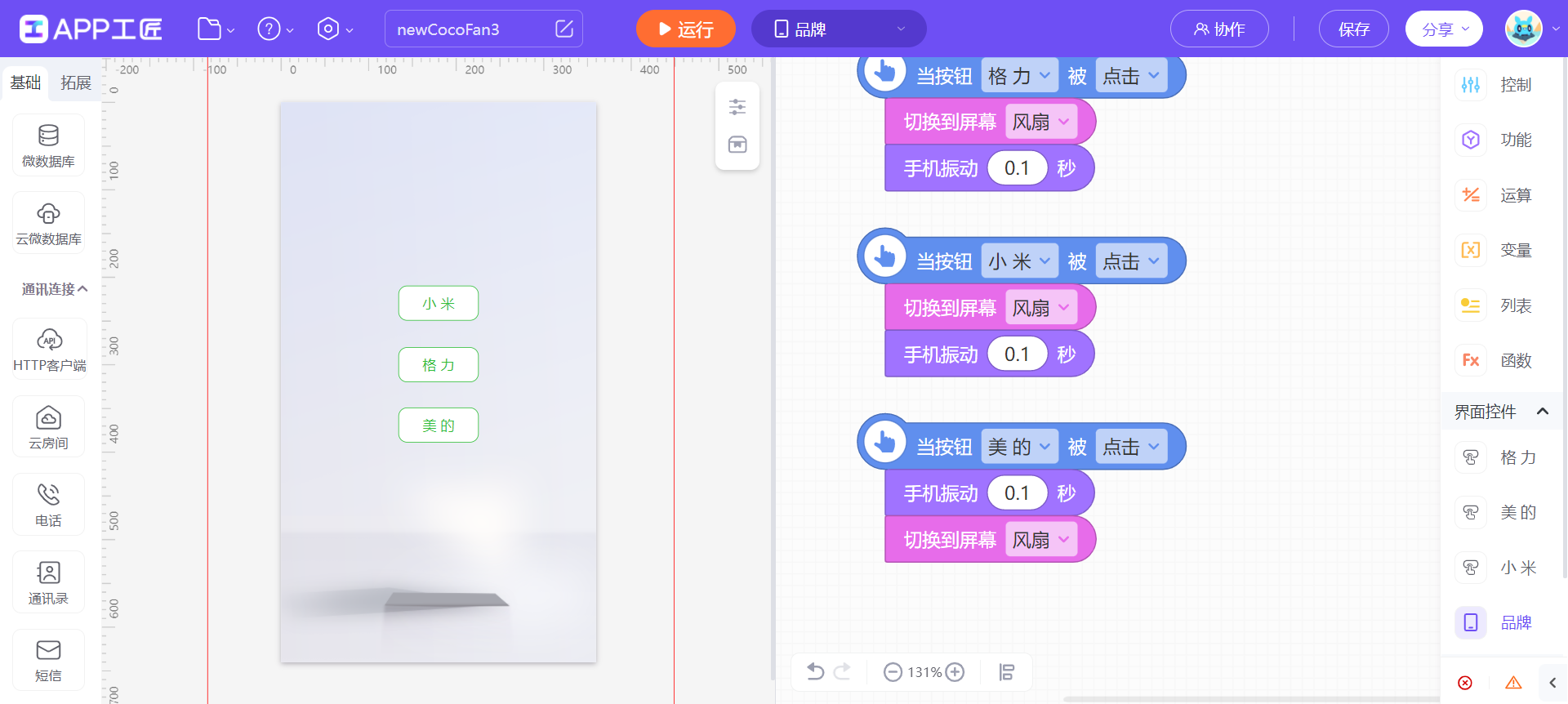
Task: Open 点击 event dropdown in 格力 block
Action: (x=1131, y=76)
